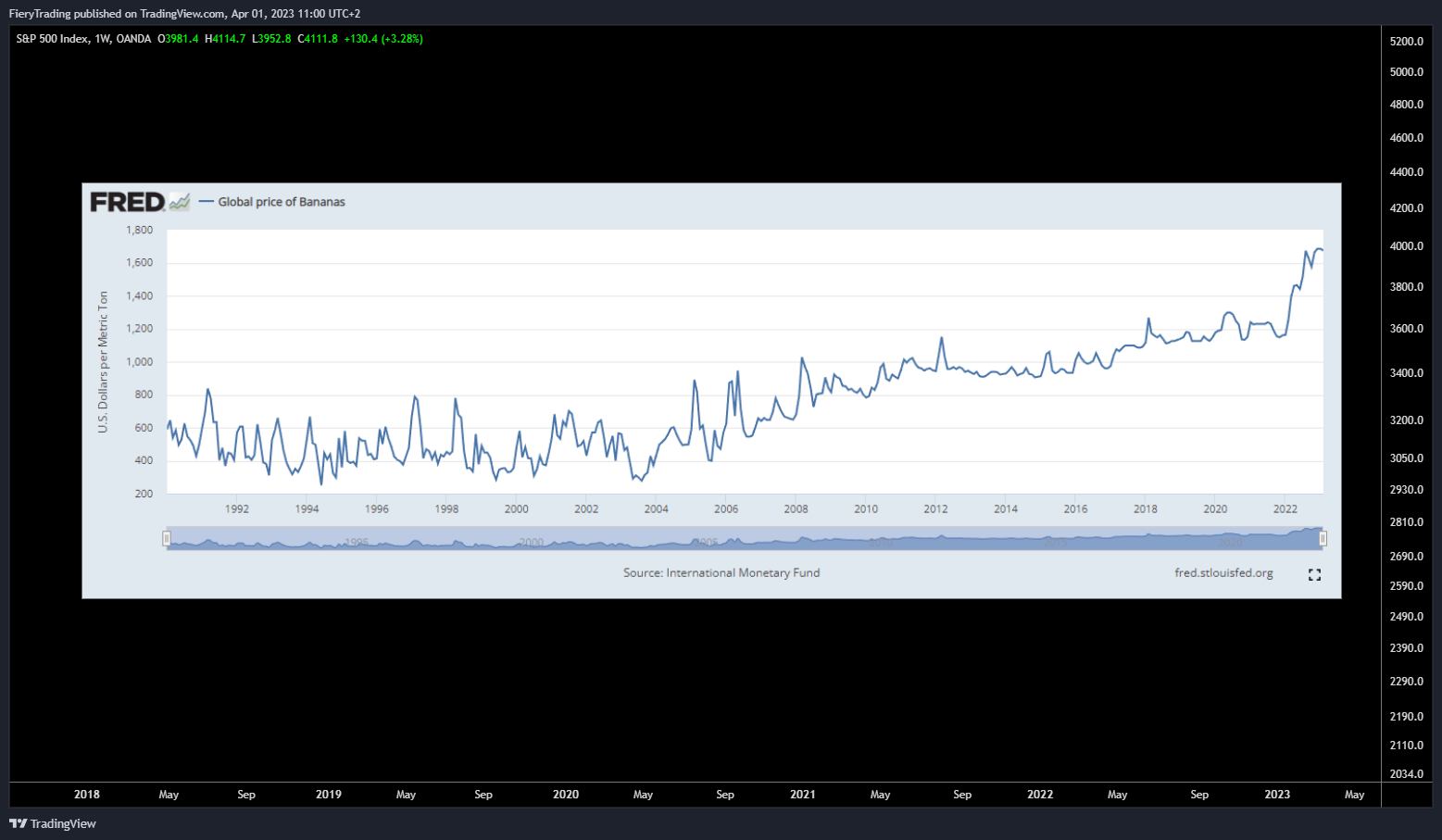Viewport: 1442px width, 840px height.
Task: Click the 2008 FRED x-axis label
Action: 796,509
